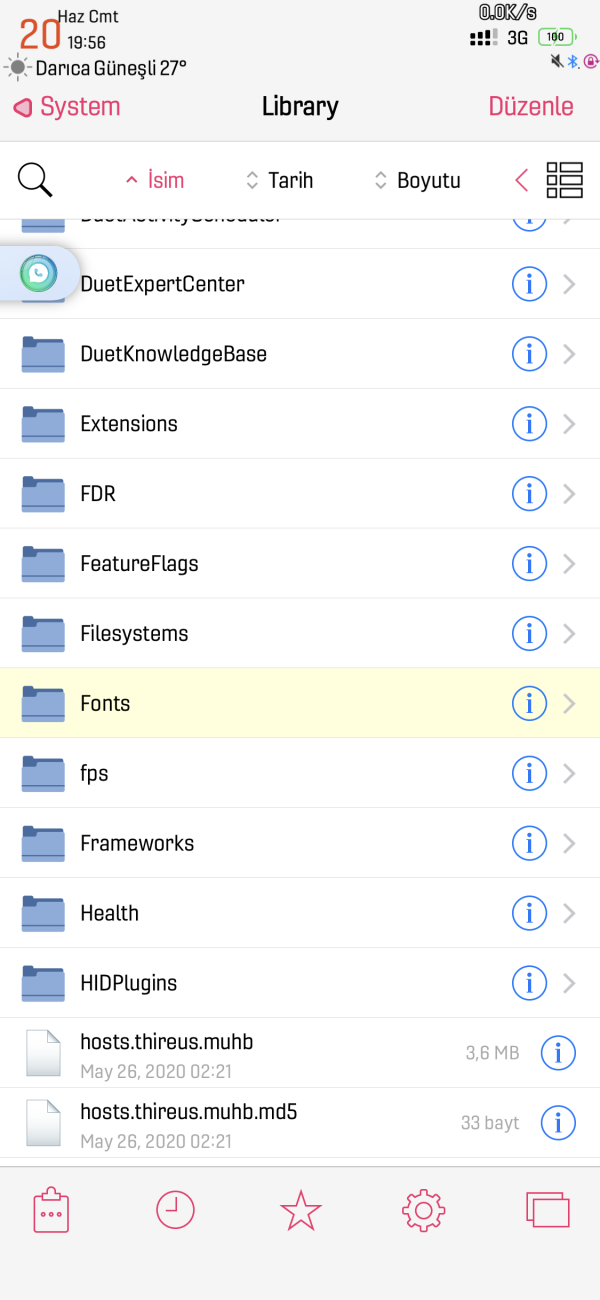Image resolution: width=600 pixels, height=1300 pixels.
Task: Open favorites star icon
Action: [300, 1211]
